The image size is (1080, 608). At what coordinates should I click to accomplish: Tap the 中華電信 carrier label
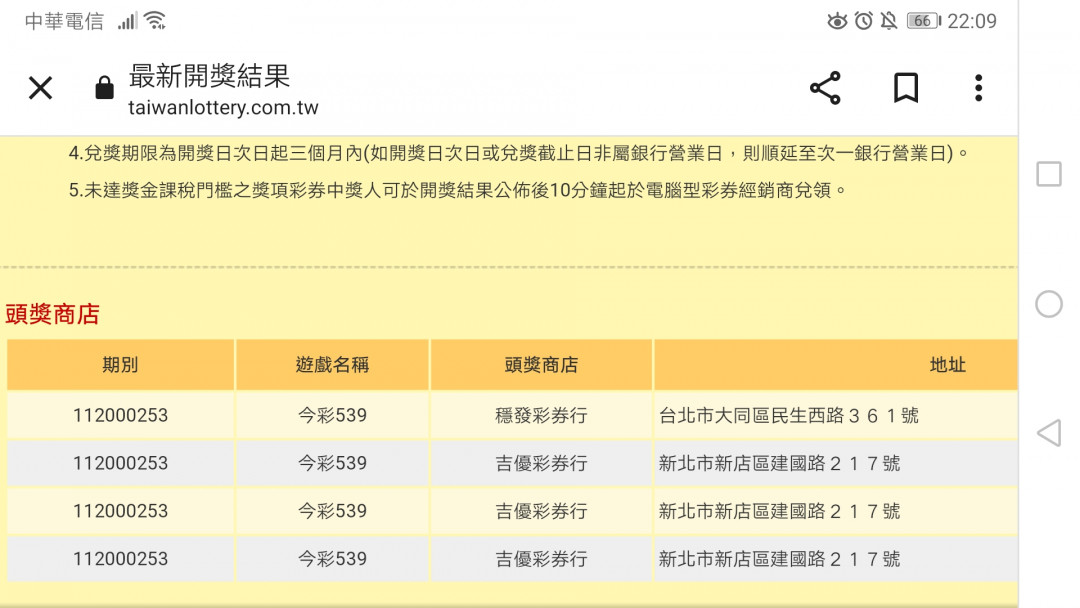[x=64, y=21]
